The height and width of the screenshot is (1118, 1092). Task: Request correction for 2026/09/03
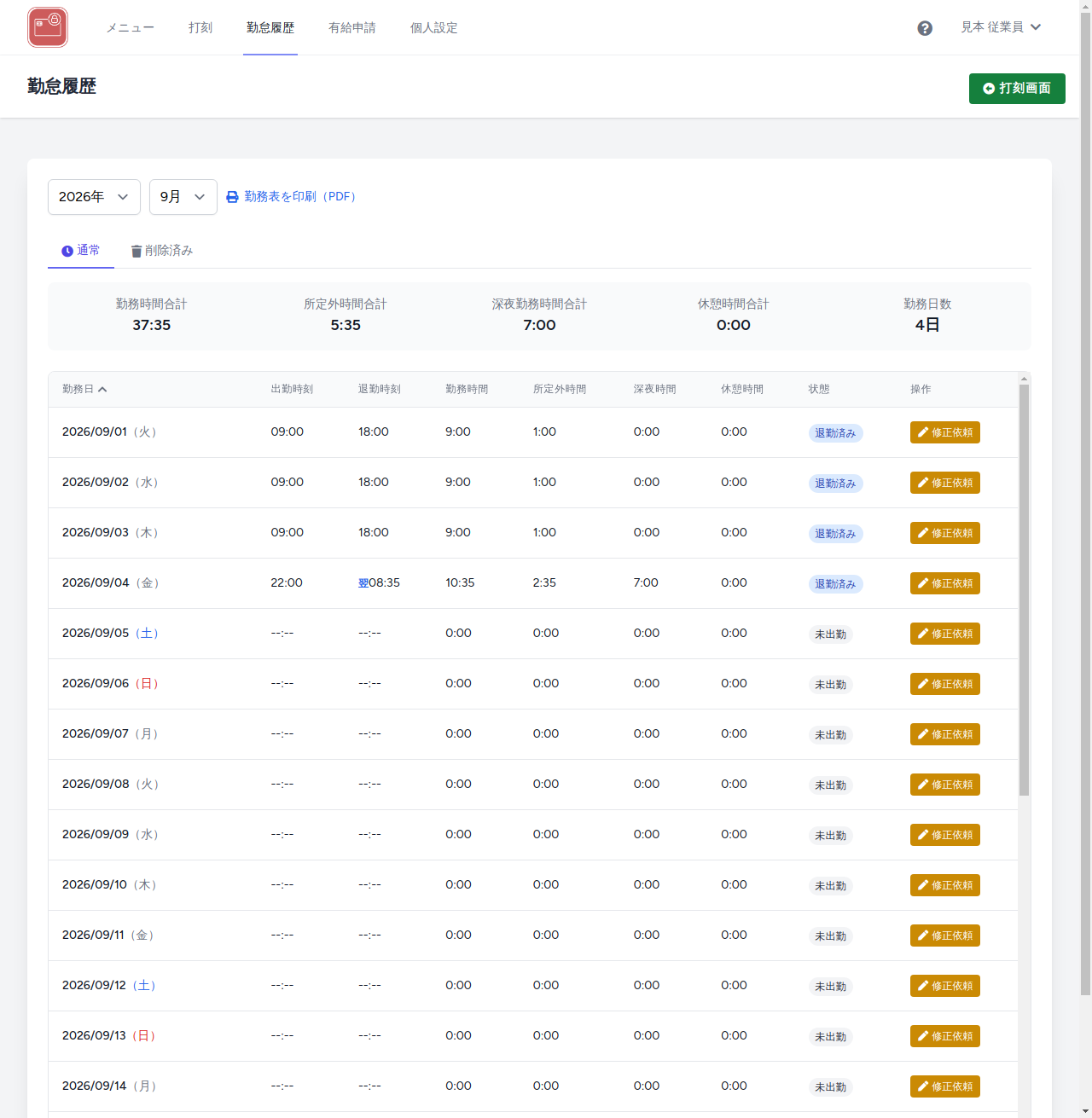tap(945, 533)
